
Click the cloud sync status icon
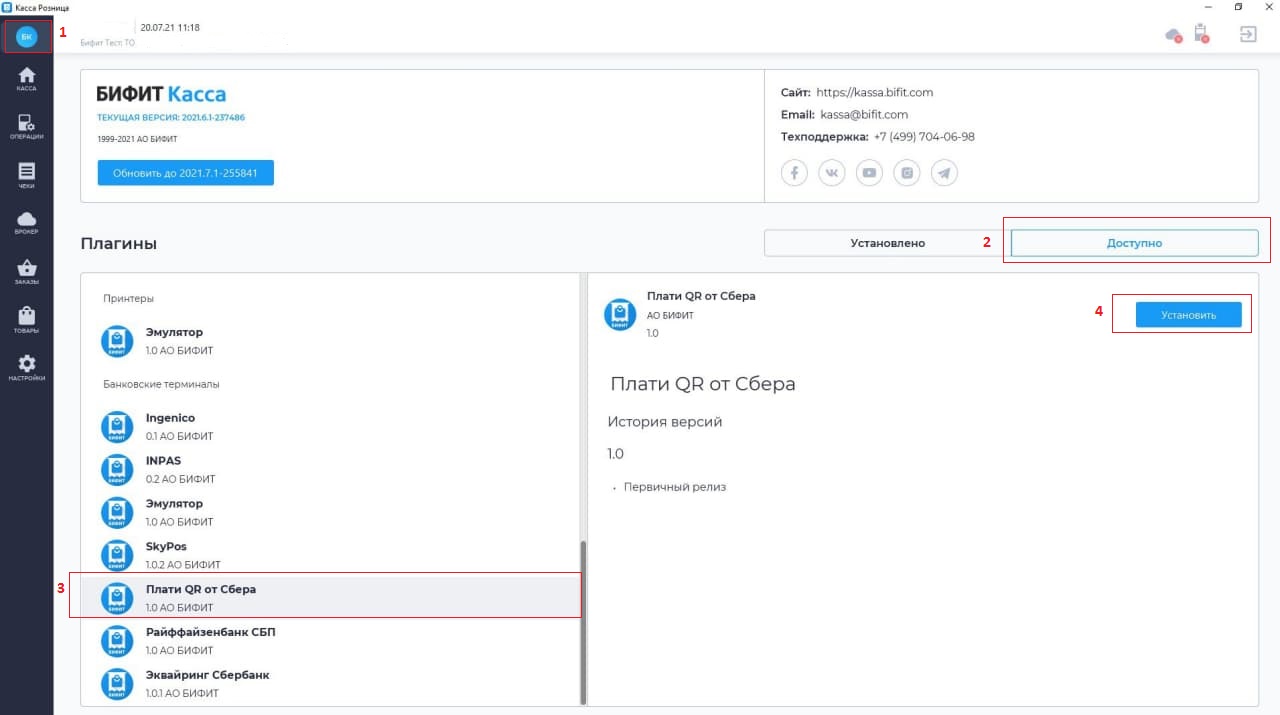click(x=1173, y=35)
